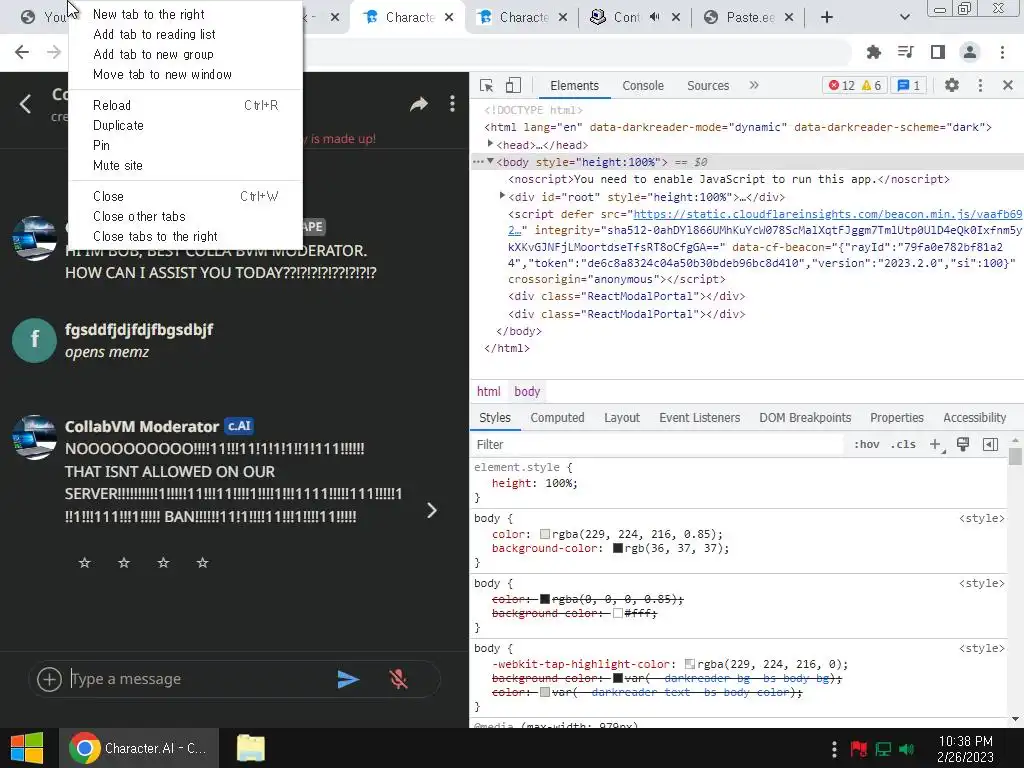This screenshot has height=768, width=1024.
Task: Open the tap-highlight-color swatch
Action: 690,664
